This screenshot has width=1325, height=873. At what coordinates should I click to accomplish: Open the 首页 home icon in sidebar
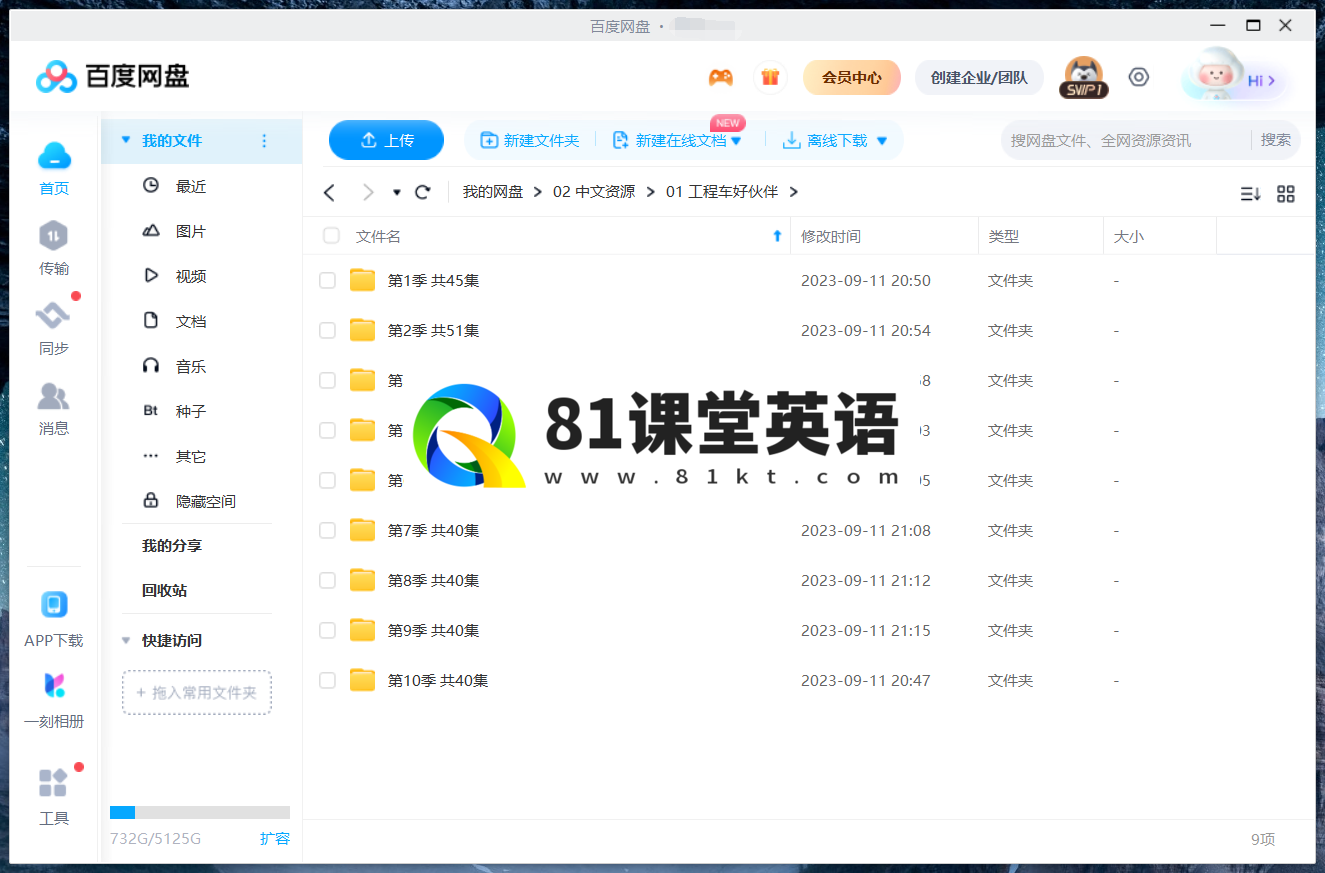54,168
